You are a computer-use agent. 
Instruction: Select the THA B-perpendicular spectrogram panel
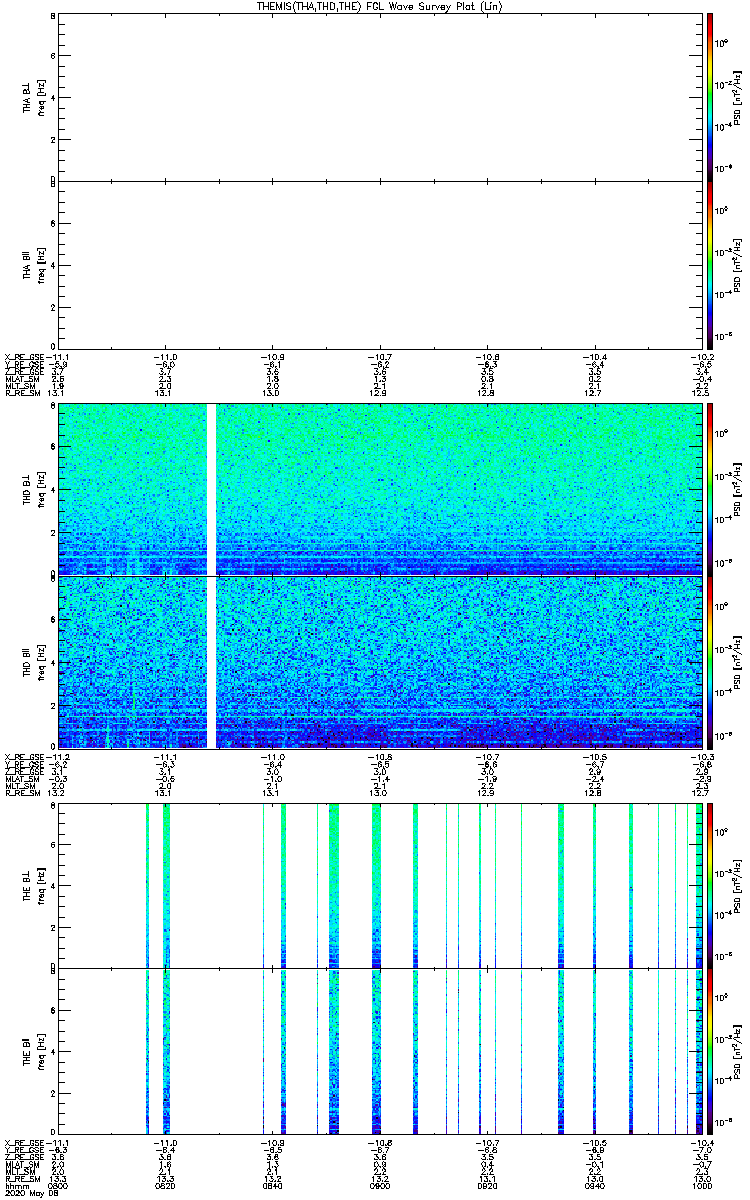click(380, 97)
